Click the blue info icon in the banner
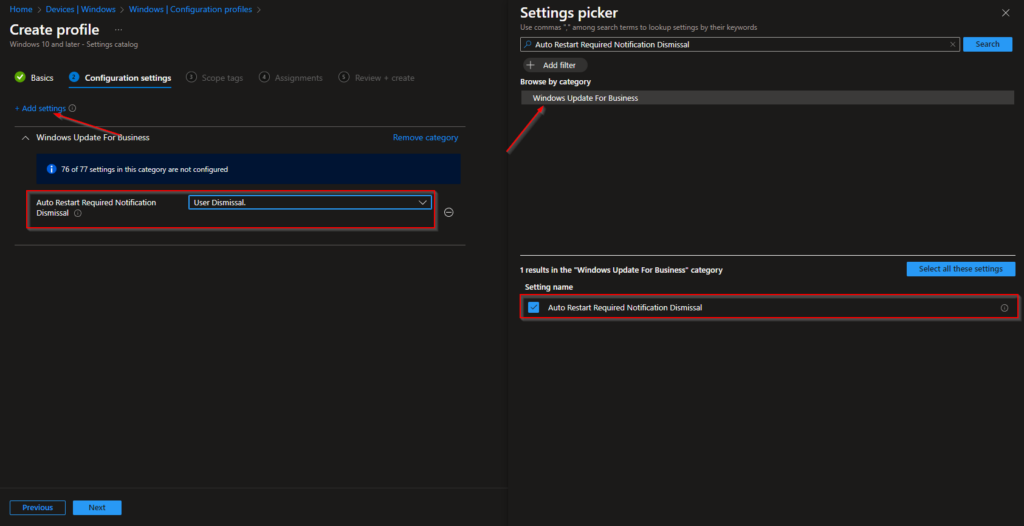1024x526 pixels. [x=52, y=169]
